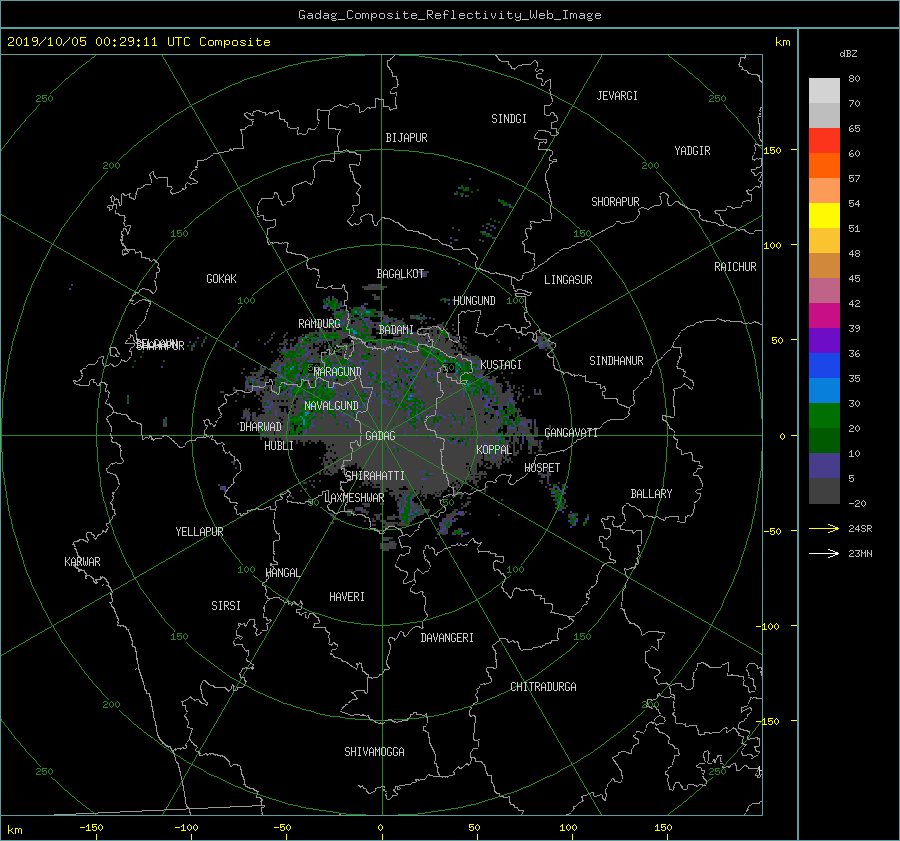Click the BADAMI city label

point(396,330)
